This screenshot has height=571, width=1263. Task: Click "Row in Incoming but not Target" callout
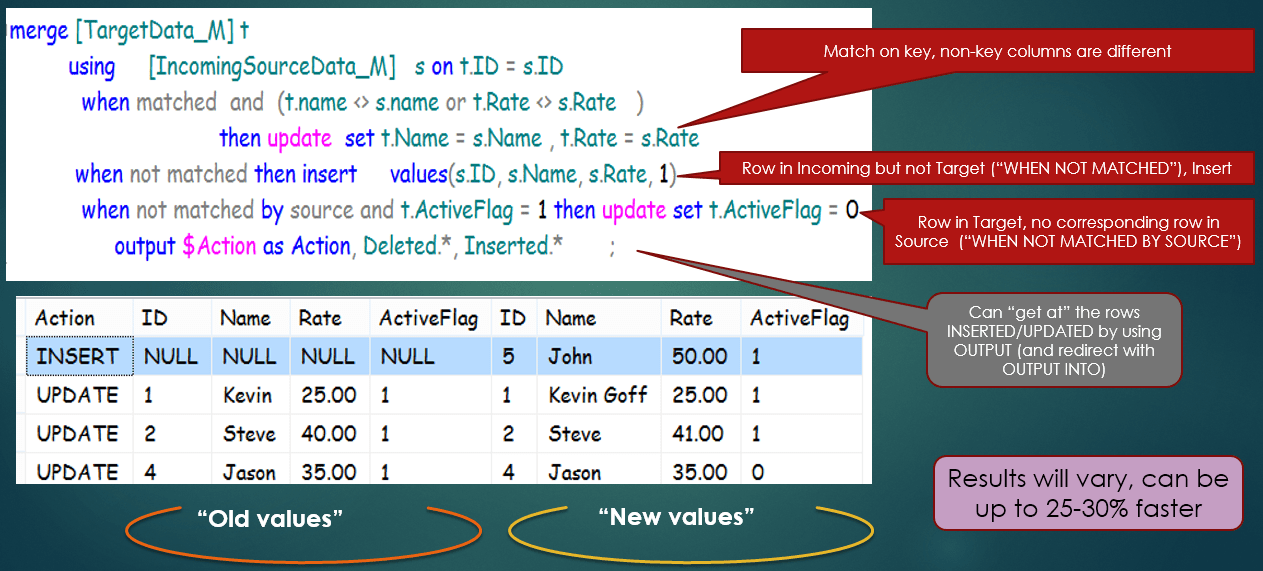pos(987,169)
